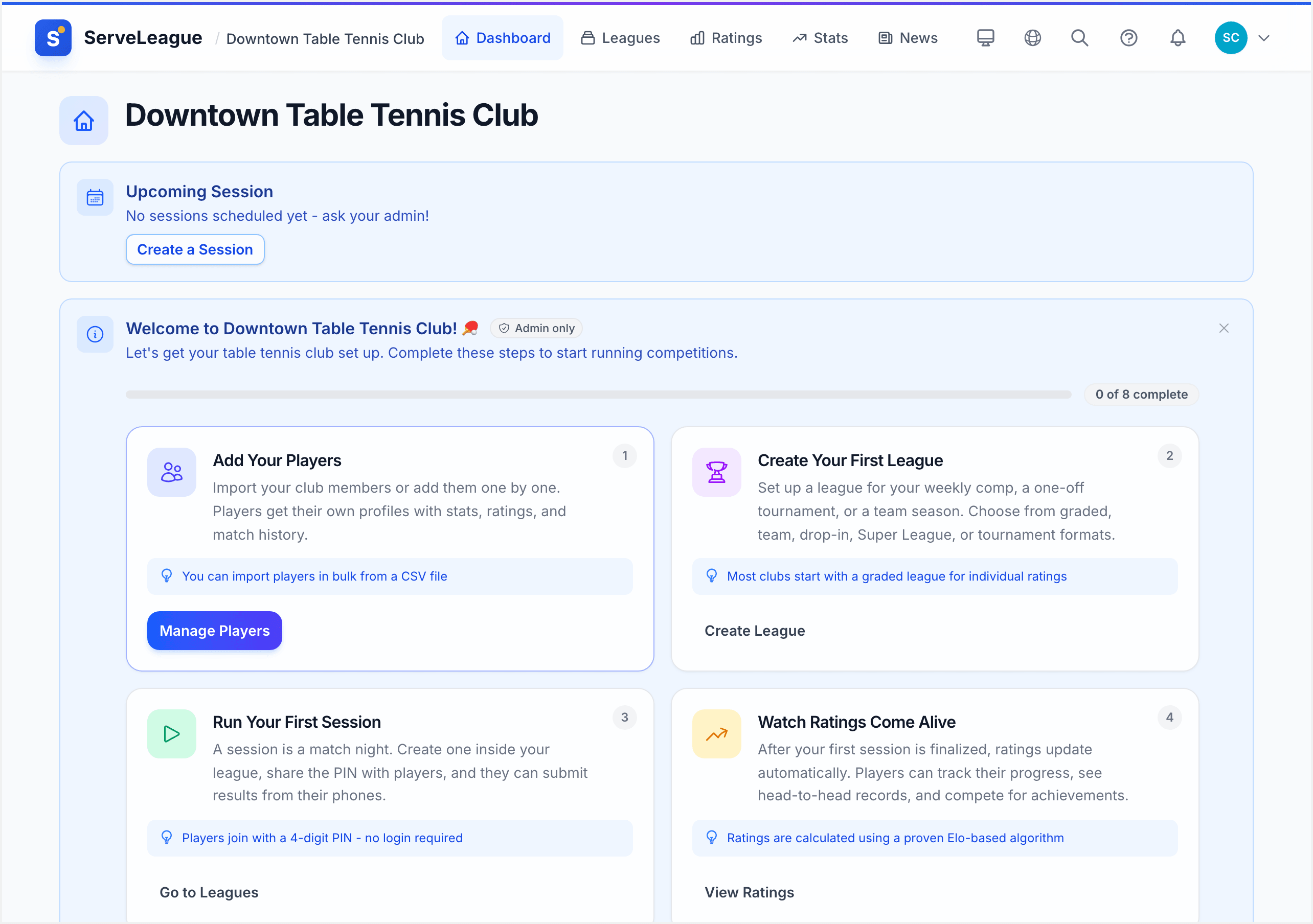
Task: Click lightbulb icon beside Elo-based algorithm tip
Action: 711,837
